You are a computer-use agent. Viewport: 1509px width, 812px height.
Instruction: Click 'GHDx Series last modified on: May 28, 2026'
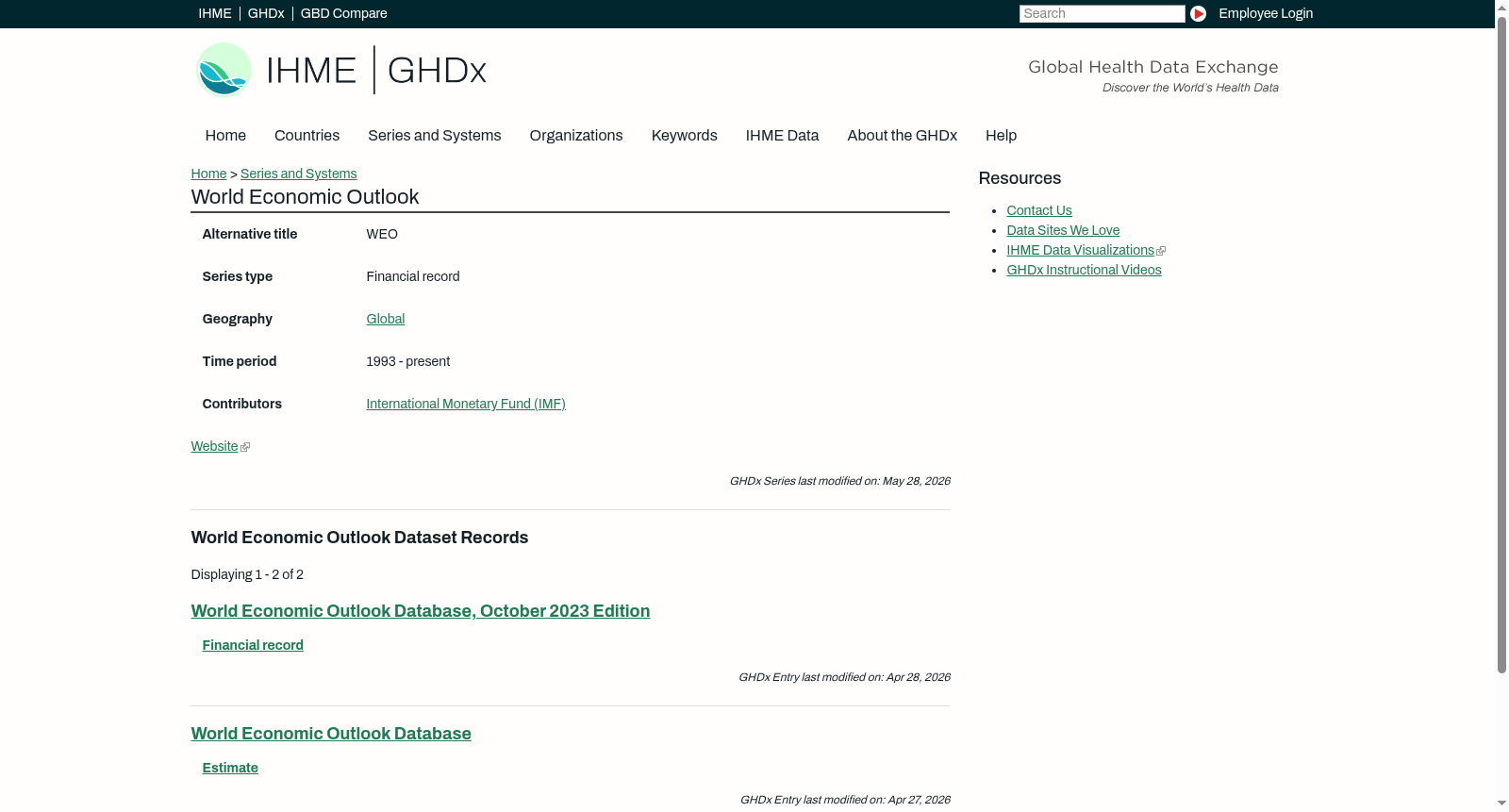click(x=839, y=481)
